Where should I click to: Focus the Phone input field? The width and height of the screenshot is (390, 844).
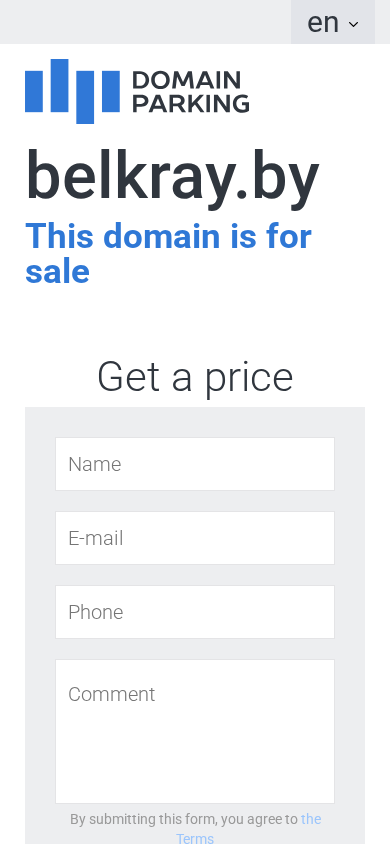tap(195, 612)
